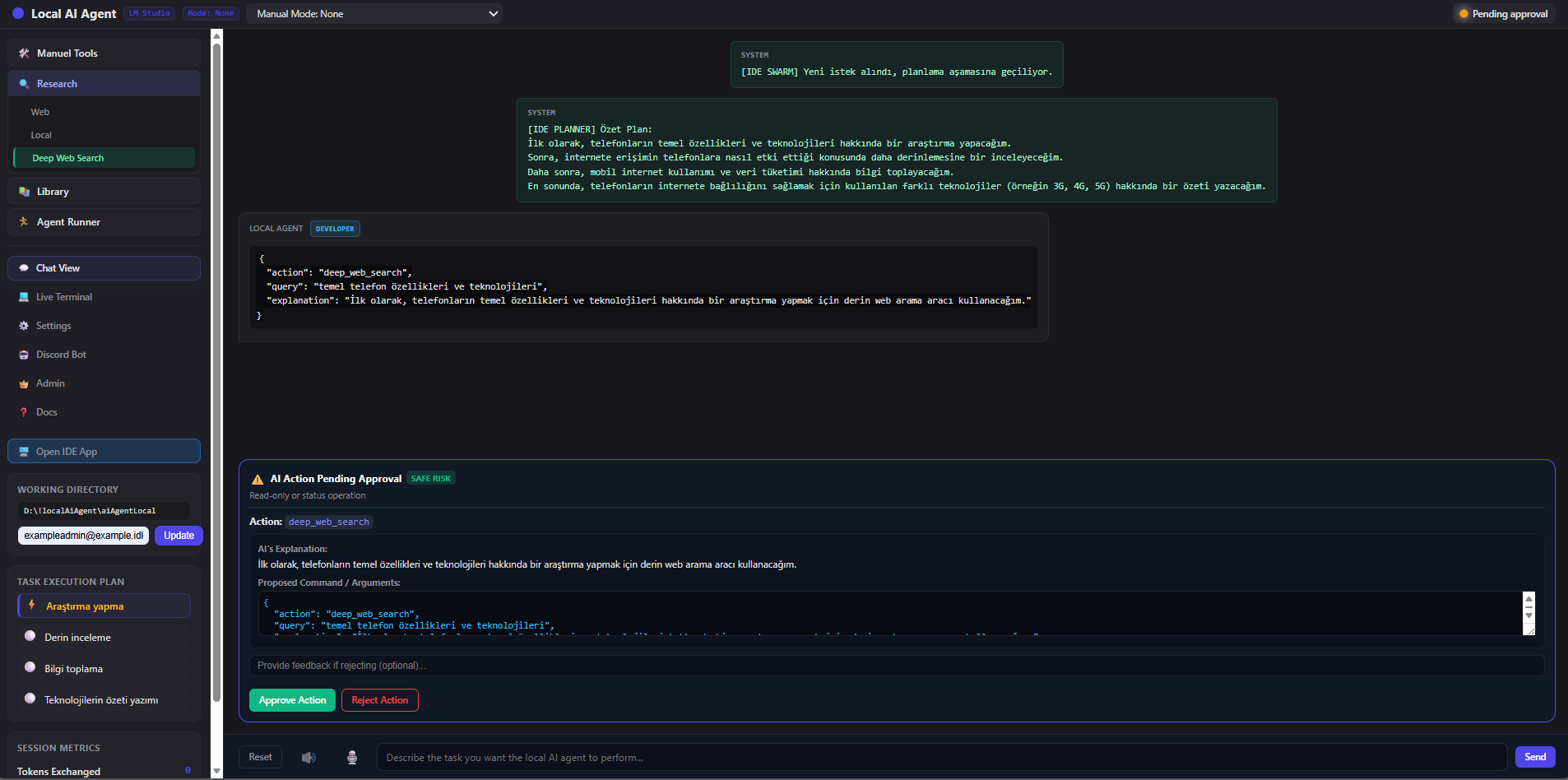Collapse the Research section

[x=104, y=84]
